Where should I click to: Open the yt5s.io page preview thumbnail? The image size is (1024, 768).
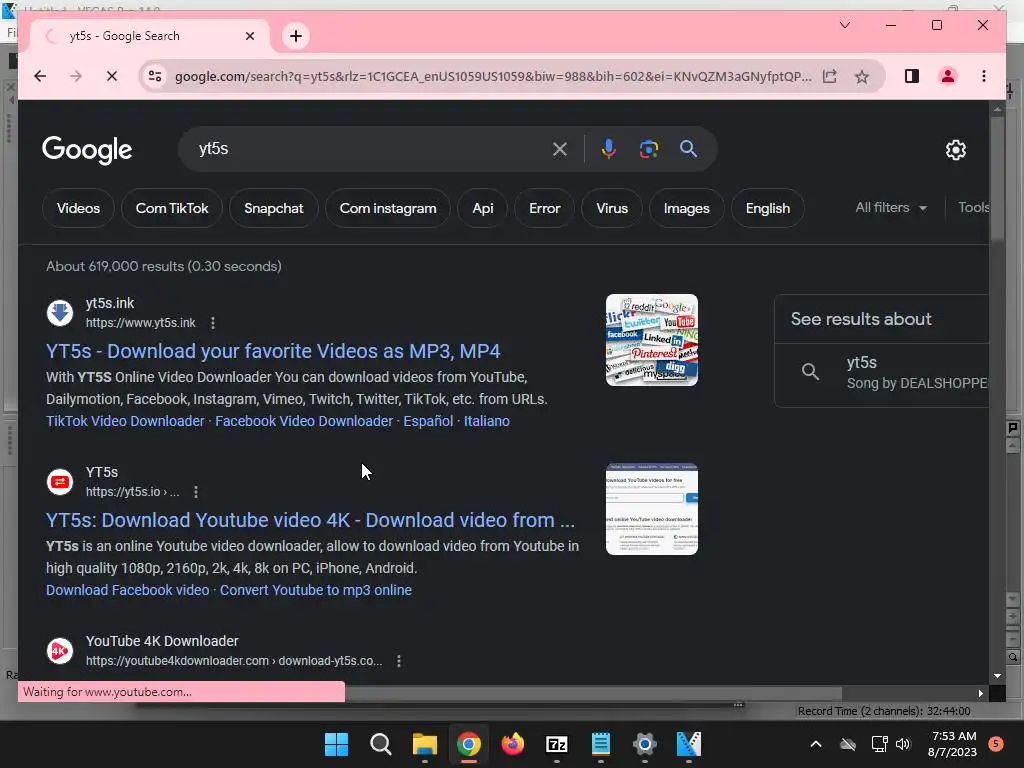pos(652,509)
